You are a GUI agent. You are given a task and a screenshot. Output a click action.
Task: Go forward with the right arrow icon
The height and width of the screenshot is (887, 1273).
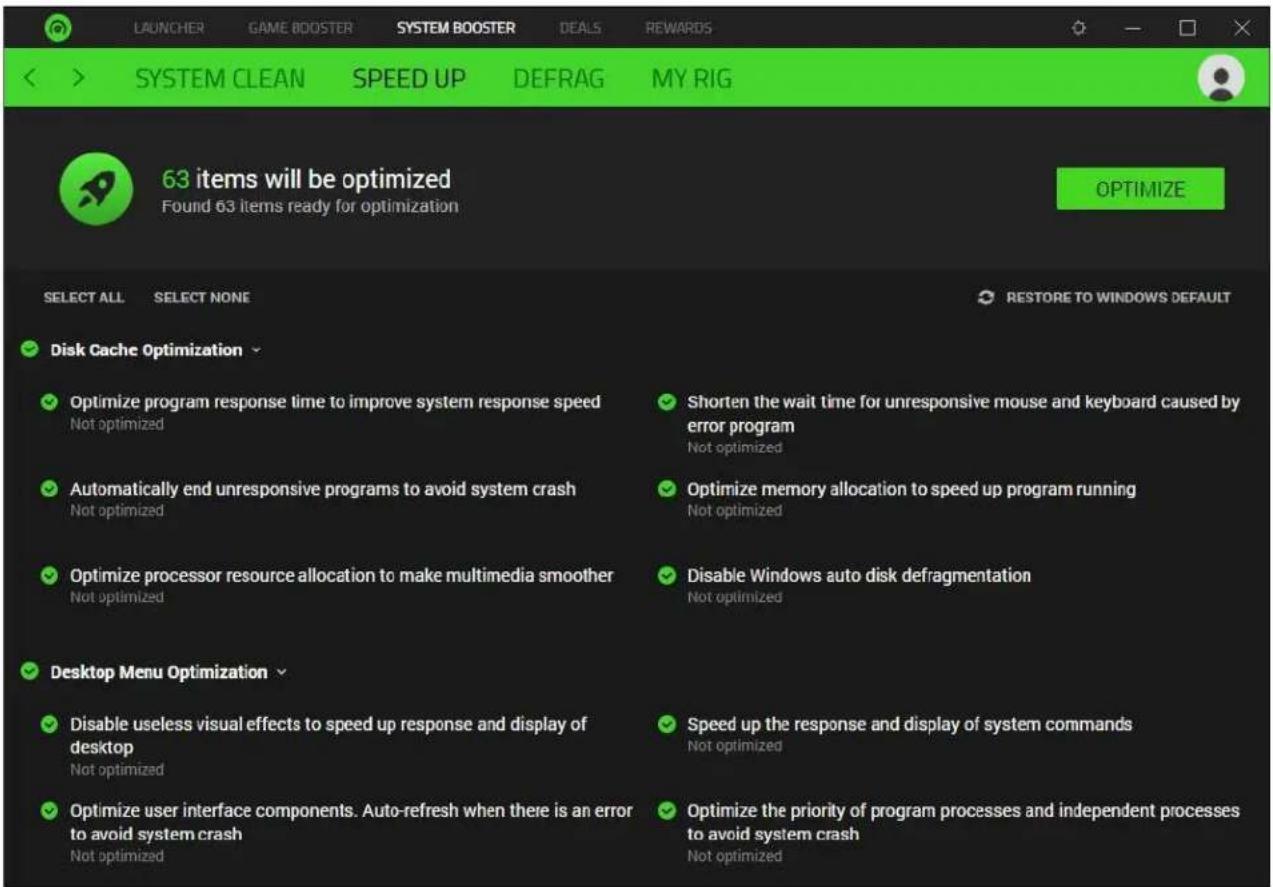(78, 78)
